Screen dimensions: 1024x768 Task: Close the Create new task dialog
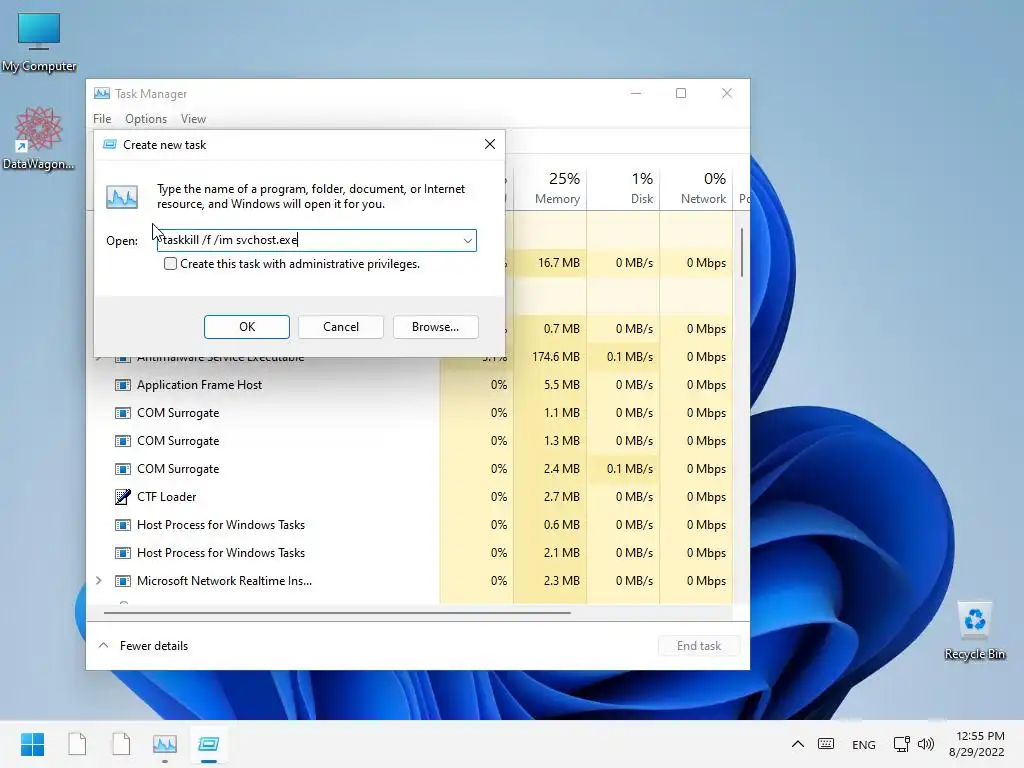coord(490,144)
